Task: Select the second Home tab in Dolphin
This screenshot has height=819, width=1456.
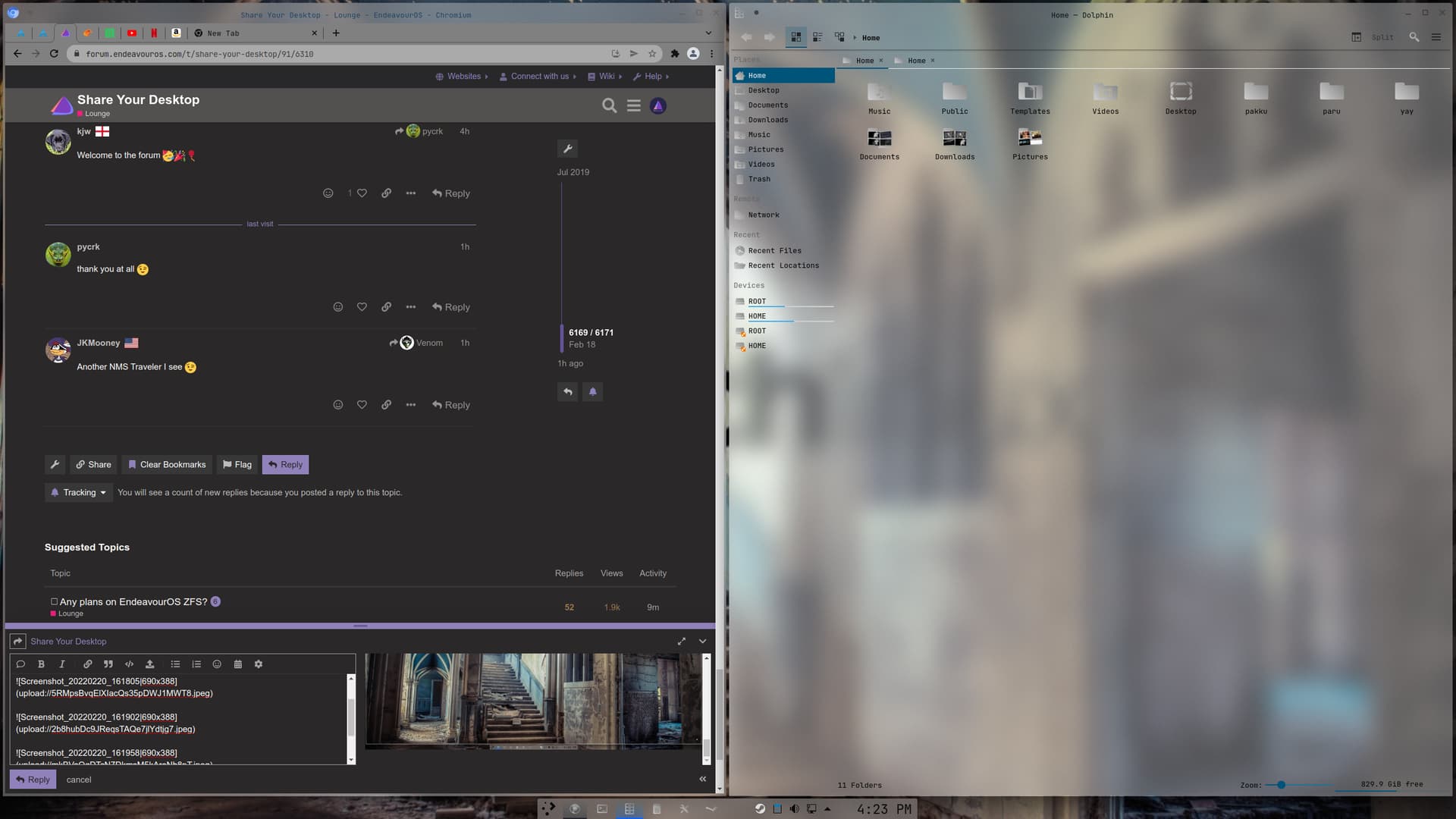Action: [x=915, y=61]
